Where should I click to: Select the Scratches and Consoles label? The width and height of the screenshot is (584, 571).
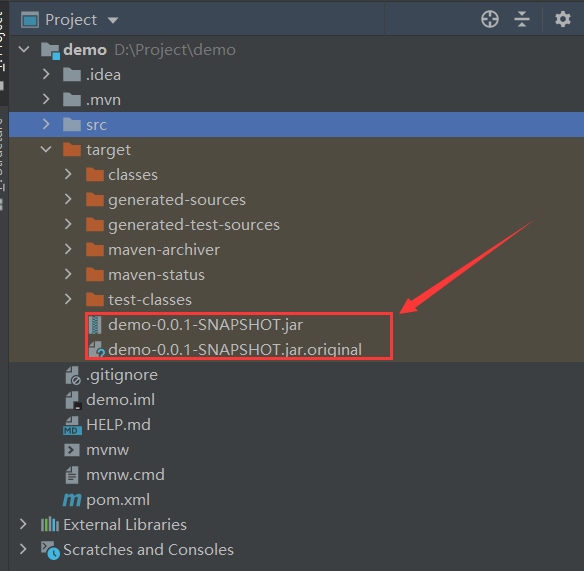click(x=148, y=549)
